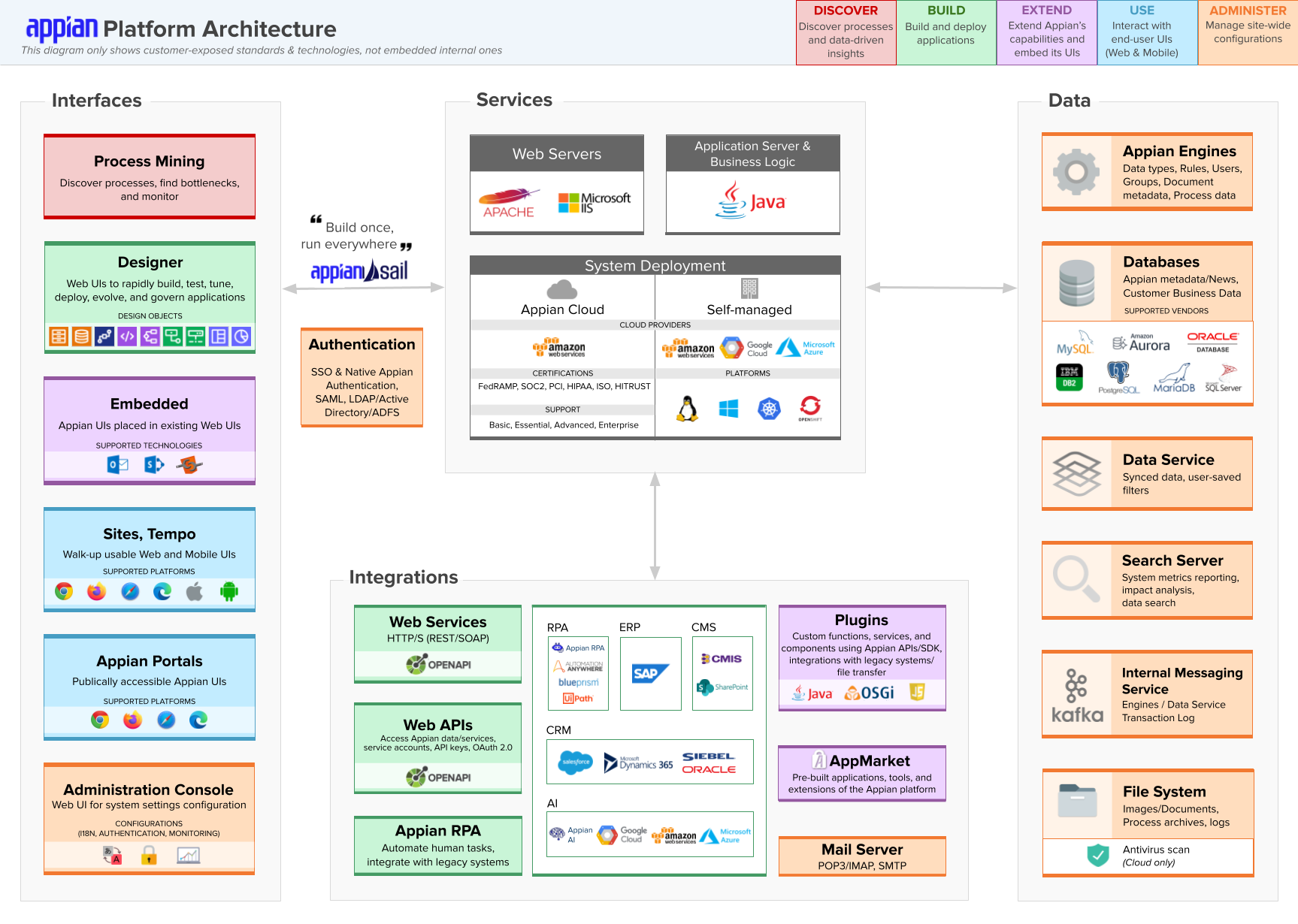Click the Kubernetes platform icon
1298x924 pixels.
tap(769, 409)
